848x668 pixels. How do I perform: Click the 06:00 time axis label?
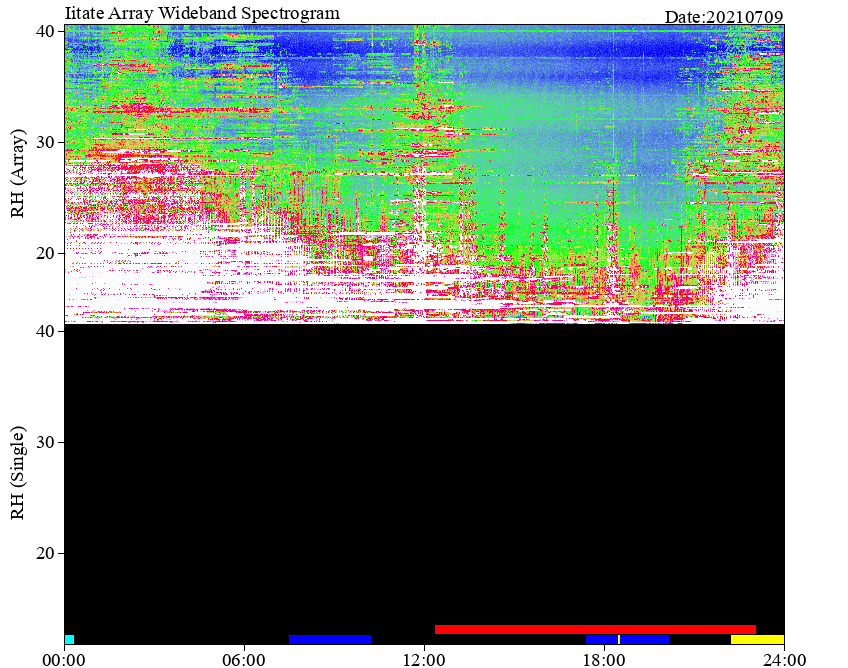point(244,660)
